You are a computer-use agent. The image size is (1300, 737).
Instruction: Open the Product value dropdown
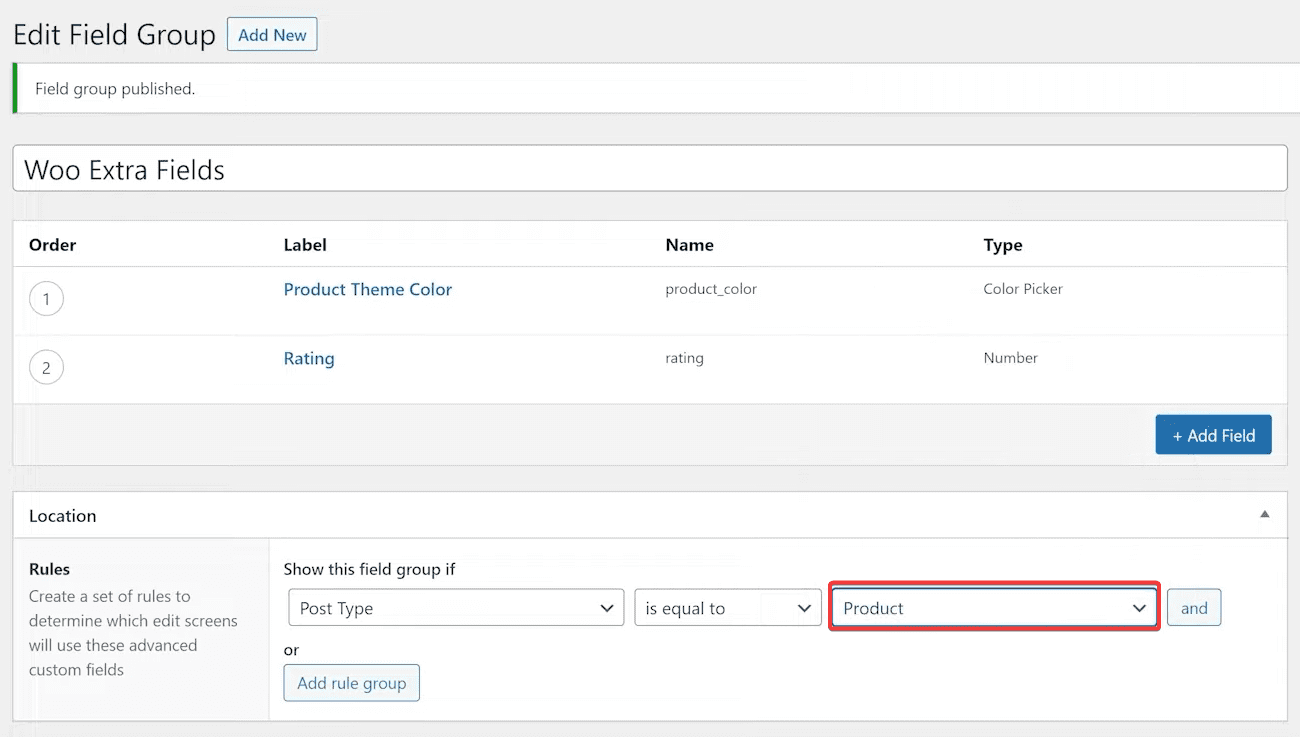pyautogui.click(x=993, y=607)
